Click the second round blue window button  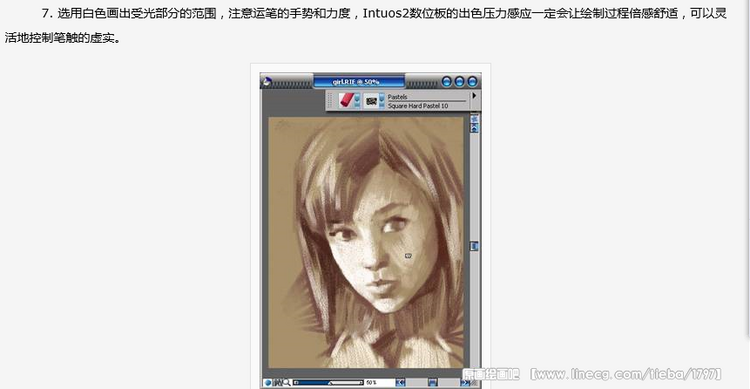(459, 82)
